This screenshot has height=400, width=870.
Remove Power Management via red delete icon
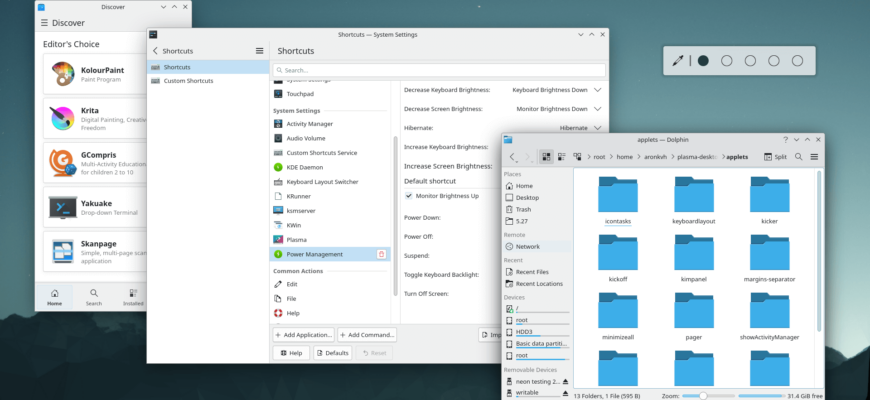click(x=381, y=254)
